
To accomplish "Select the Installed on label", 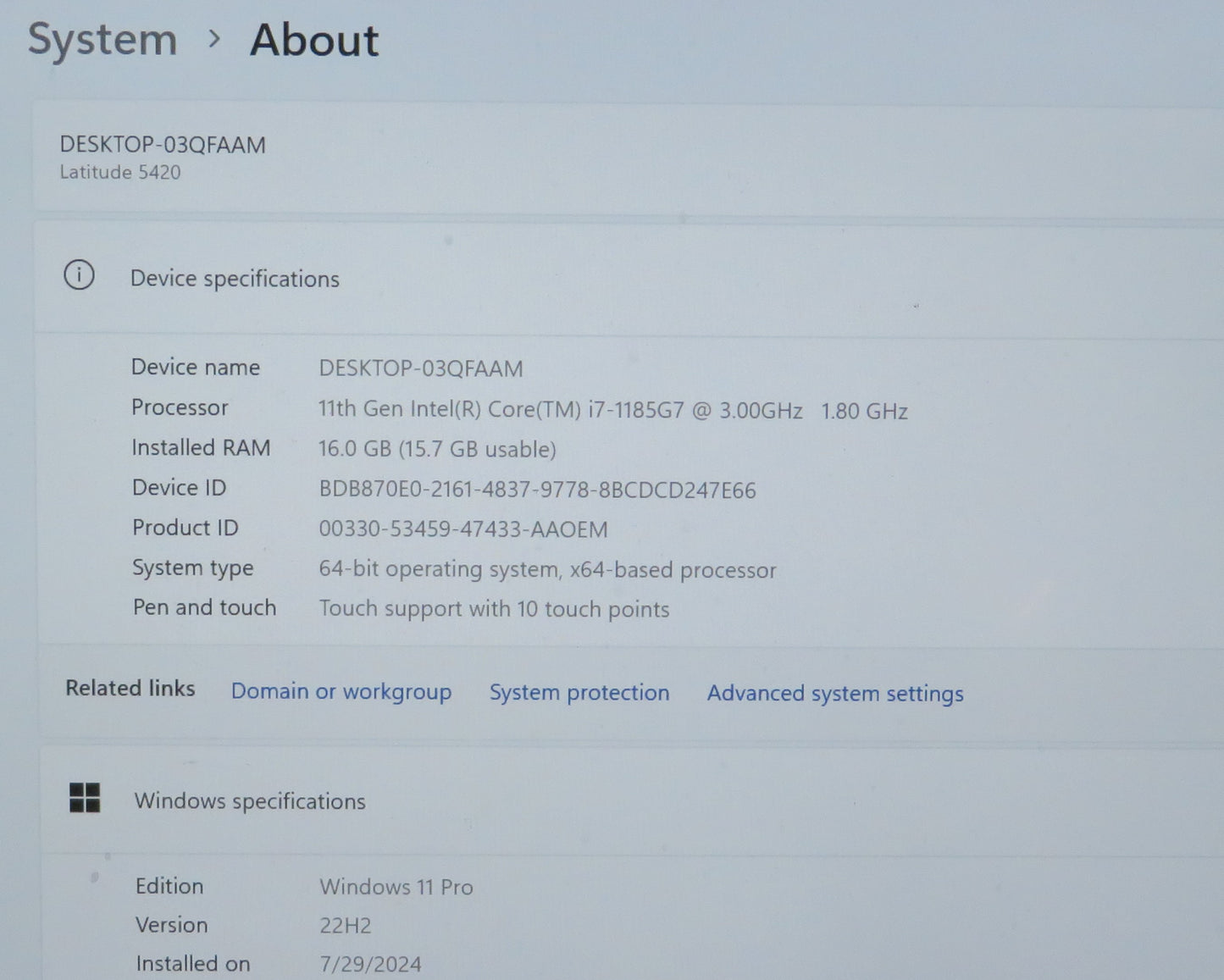I will pyautogui.click(x=193, y=964).
